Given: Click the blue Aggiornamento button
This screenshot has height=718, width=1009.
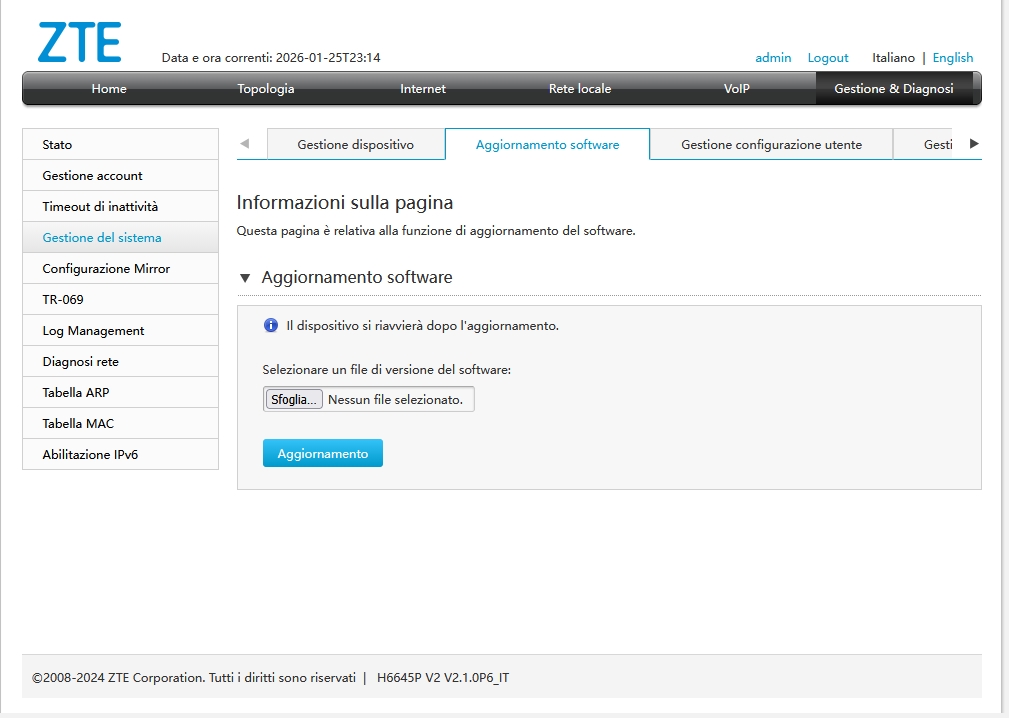Looking at the screenshot, I should coord(322,454).
